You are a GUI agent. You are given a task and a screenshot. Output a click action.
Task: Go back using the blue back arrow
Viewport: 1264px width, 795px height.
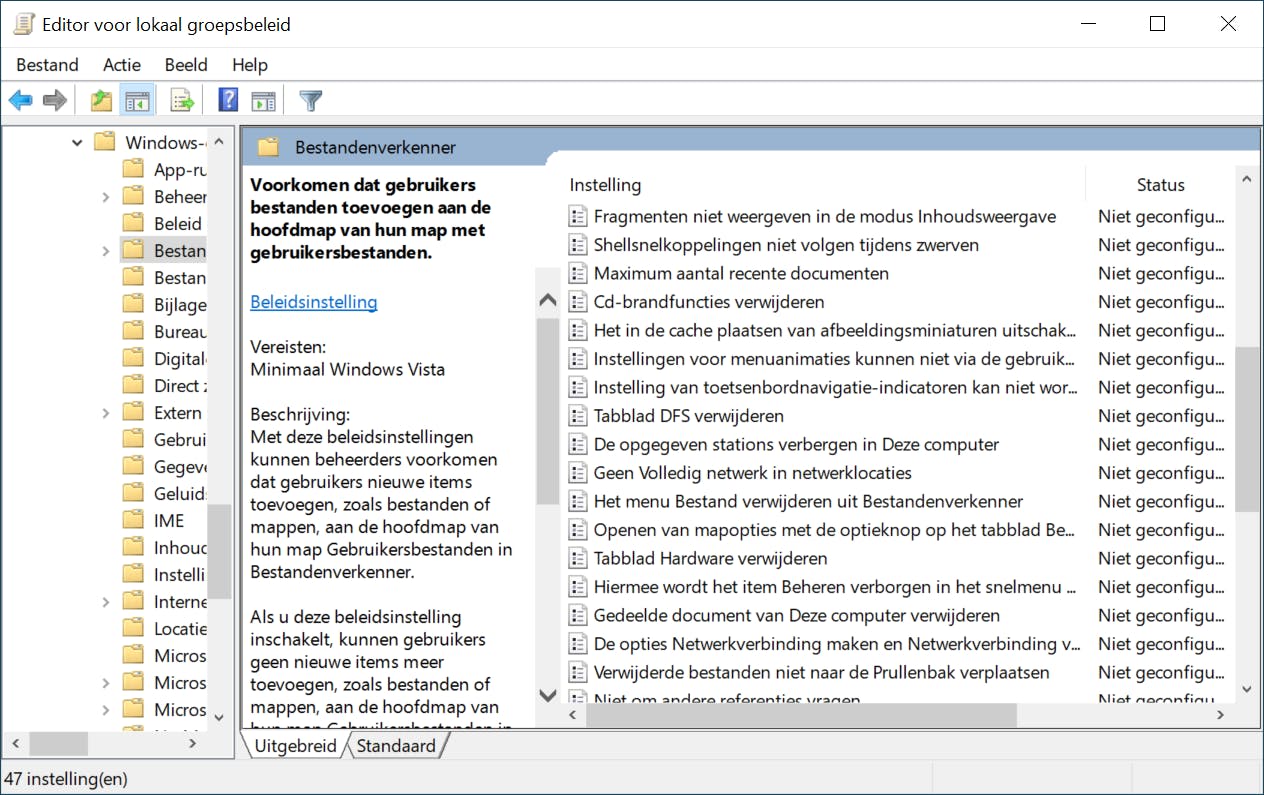(x=20, y=100)
